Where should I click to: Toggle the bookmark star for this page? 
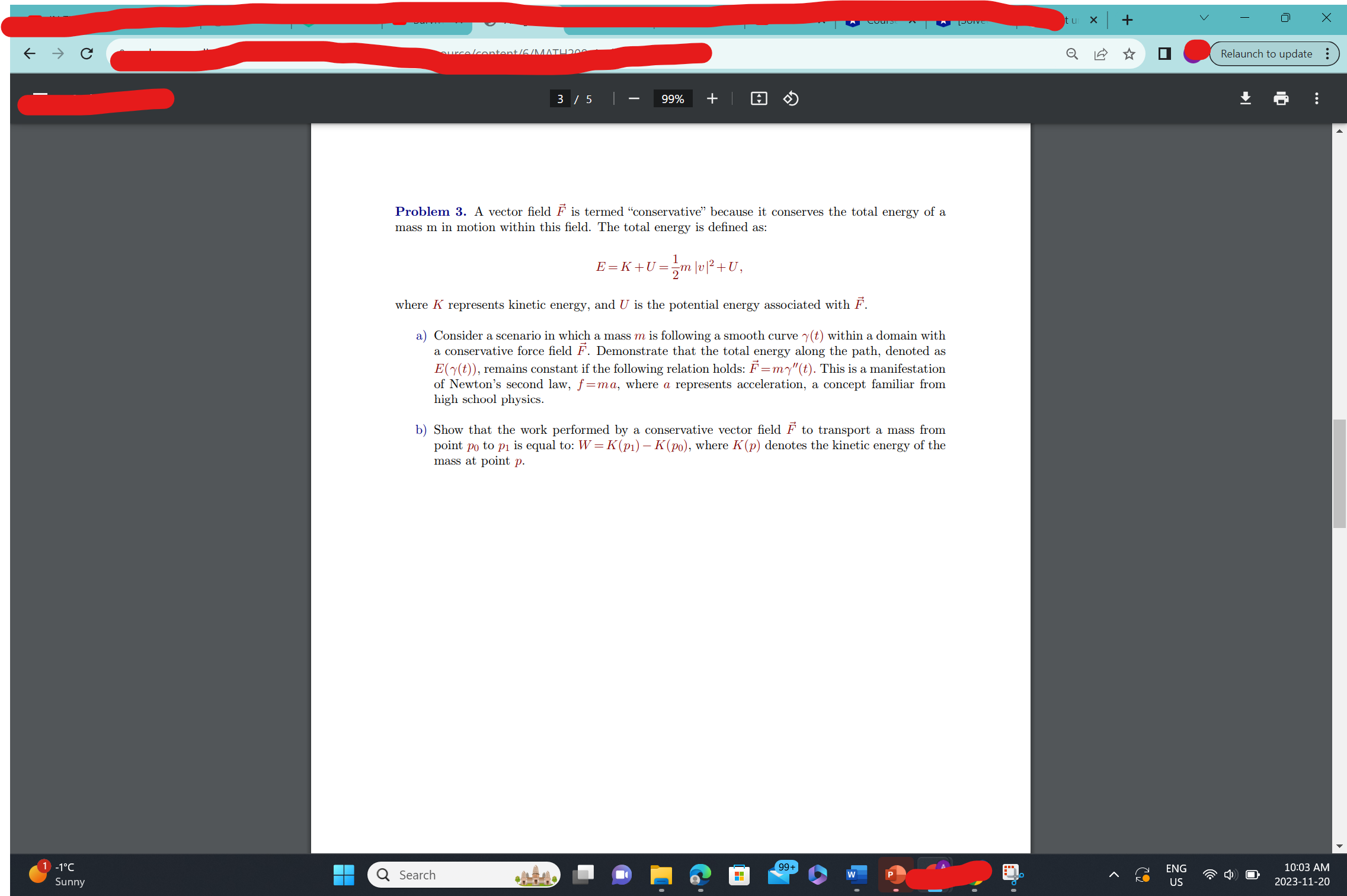1128,53
